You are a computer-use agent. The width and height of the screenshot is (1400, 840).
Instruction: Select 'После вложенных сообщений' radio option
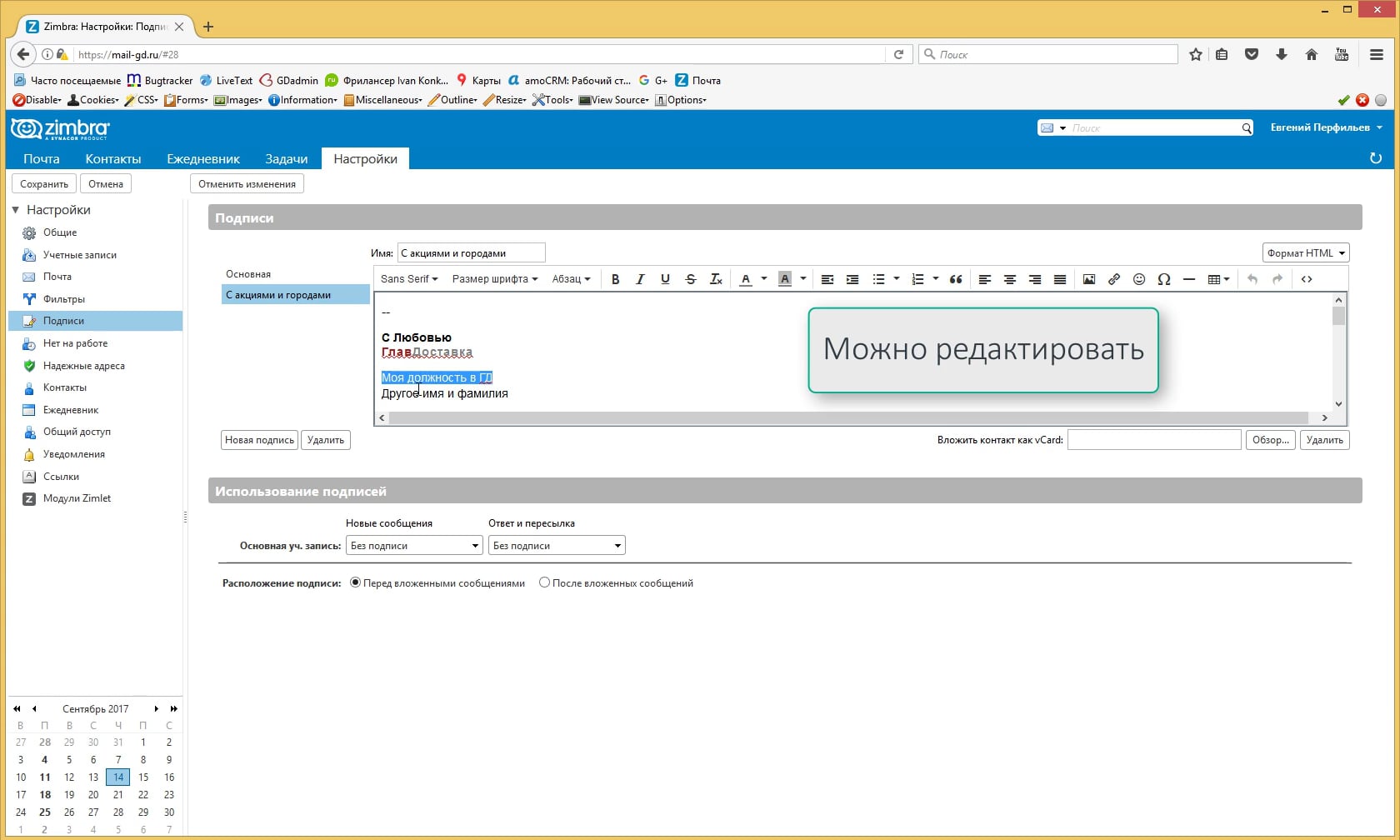pyautogui.click(x=544, y=582)
